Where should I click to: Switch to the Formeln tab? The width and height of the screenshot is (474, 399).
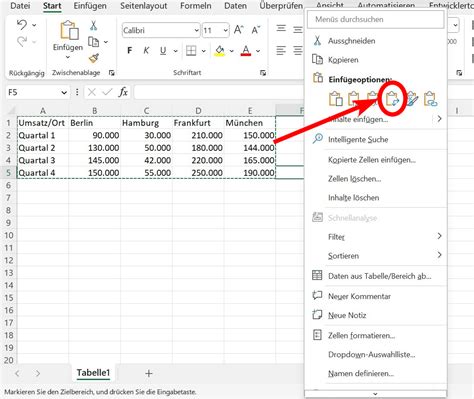click(x=196, y=6)
